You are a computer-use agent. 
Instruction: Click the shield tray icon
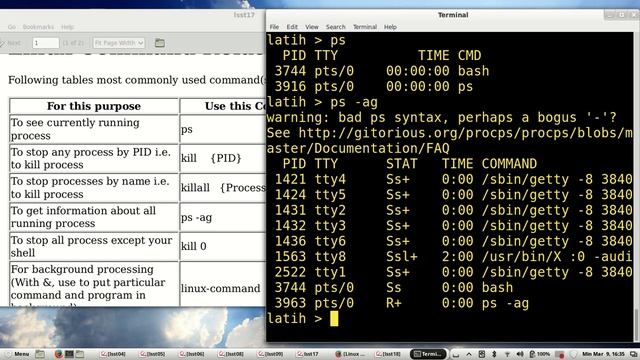[573, 354]
